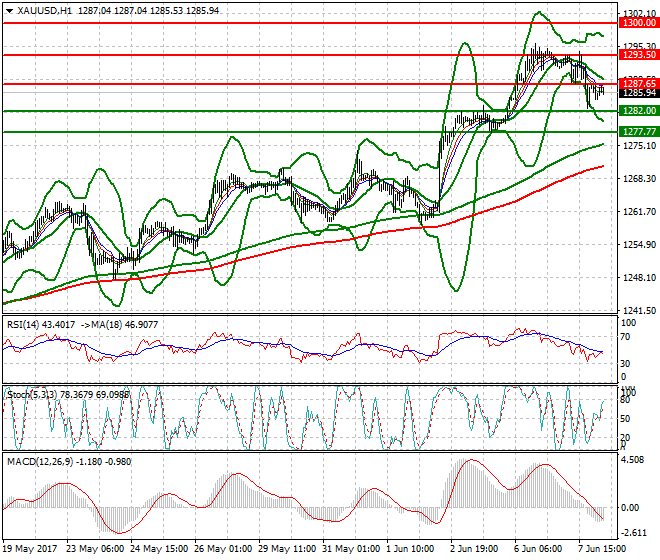660x560 pixels.
Task: Click the RSI scale level 70
Action: coord(625,337)
